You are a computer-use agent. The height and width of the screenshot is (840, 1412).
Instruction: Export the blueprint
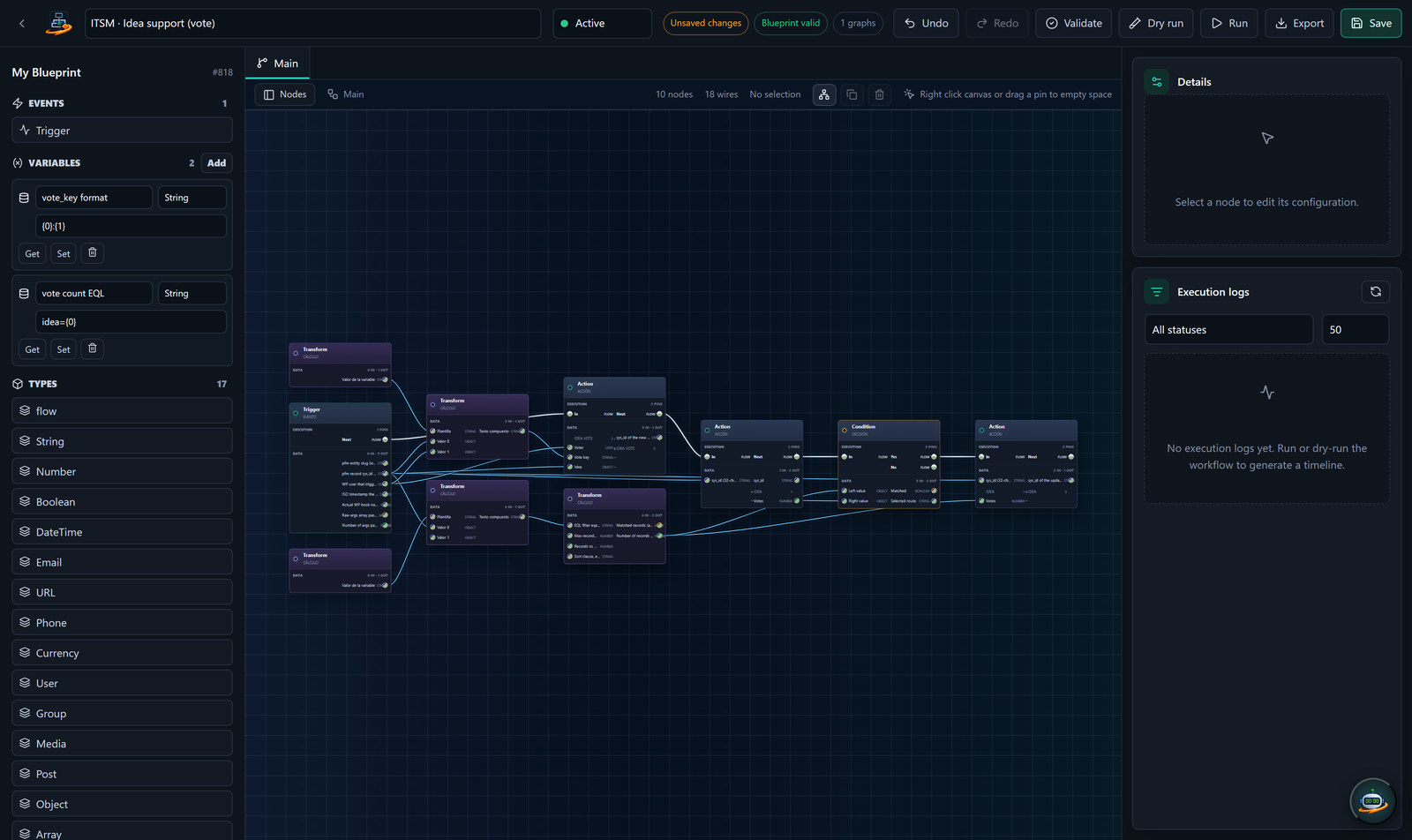[x=1300, y=24]
